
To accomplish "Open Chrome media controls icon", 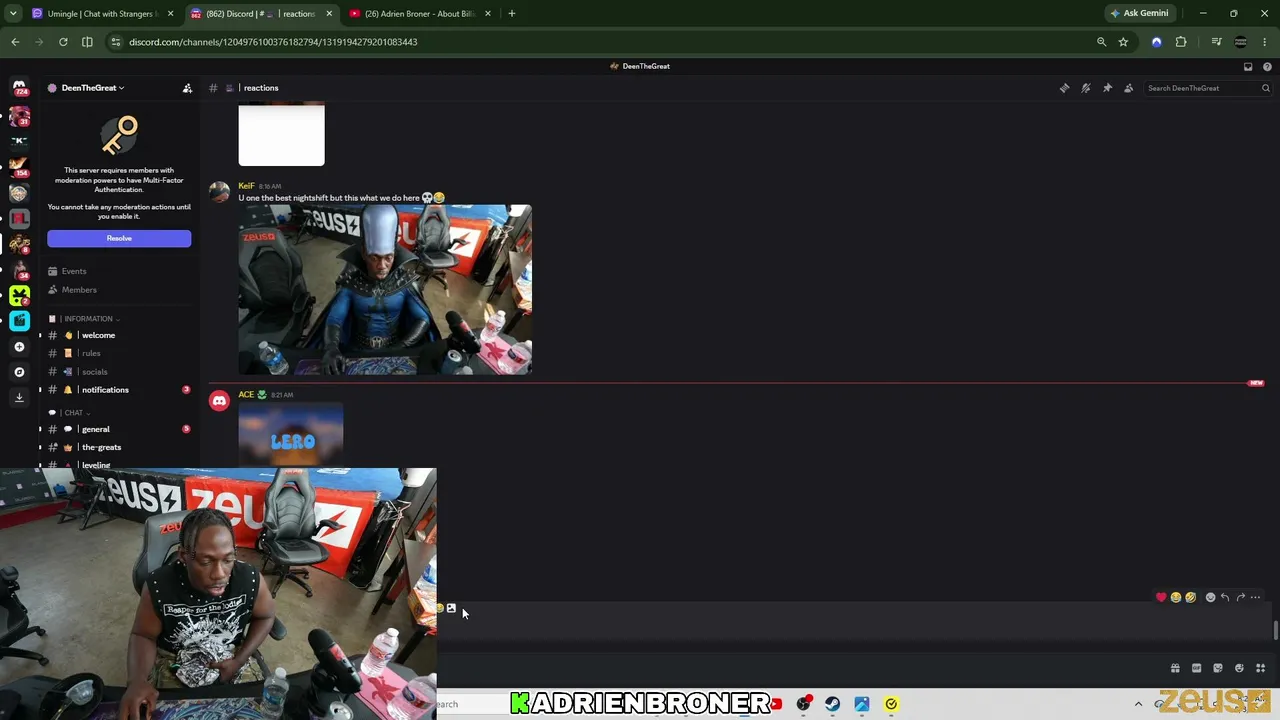I will pyautogui.click(x=1216, y=42).
